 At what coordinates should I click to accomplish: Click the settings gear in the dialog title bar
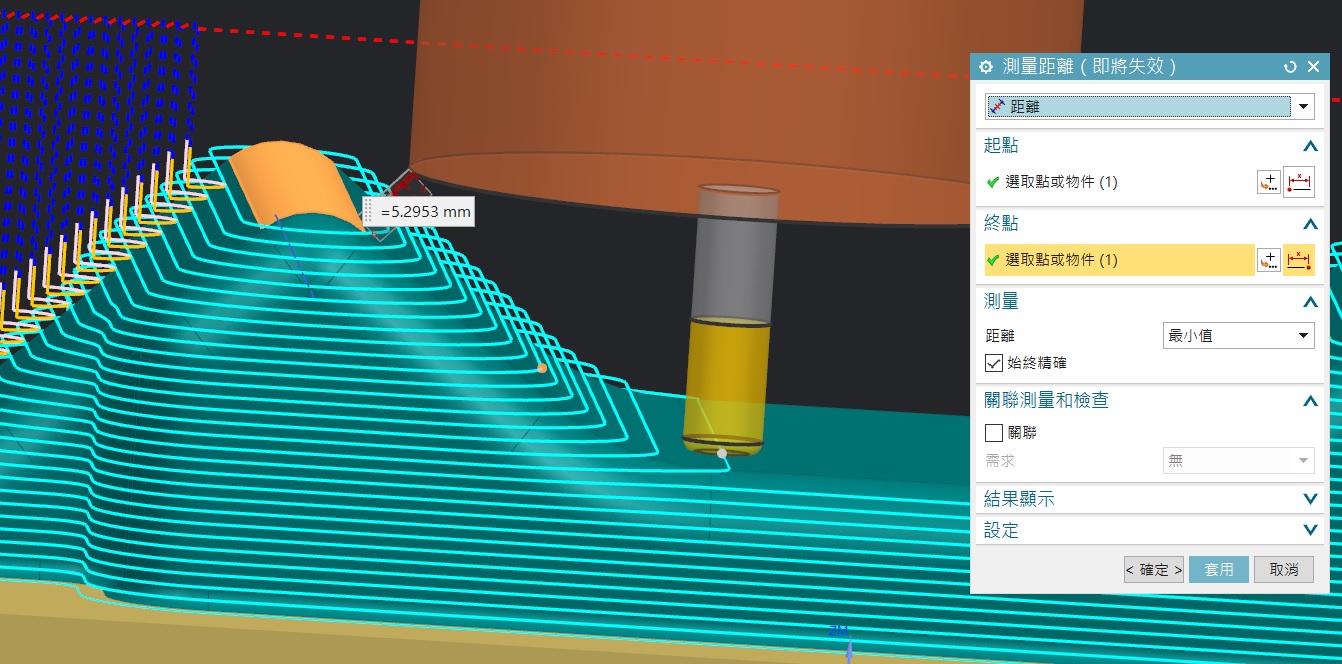click(x=986, y=67)
